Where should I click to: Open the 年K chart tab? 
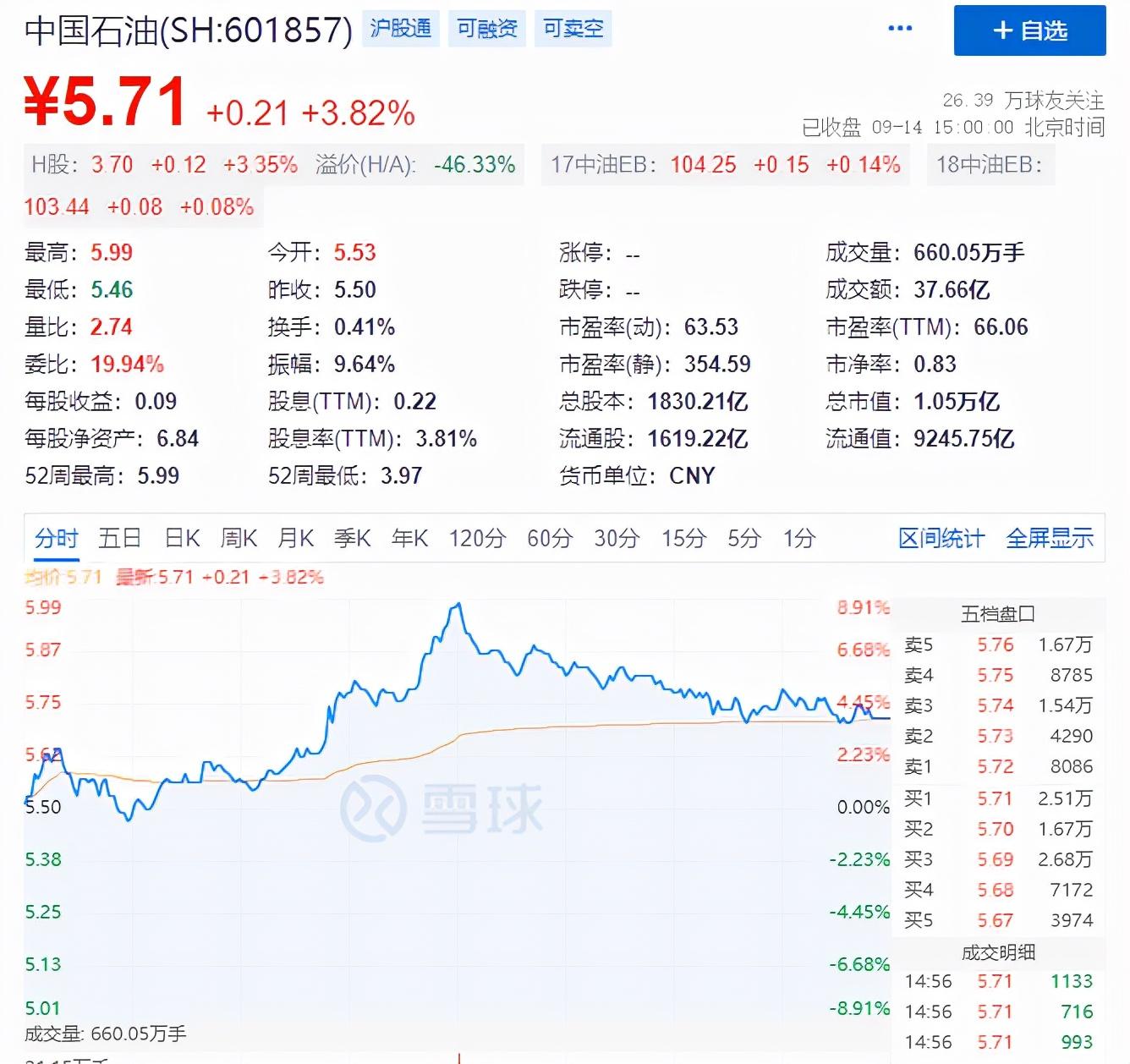tap(409, 539)
